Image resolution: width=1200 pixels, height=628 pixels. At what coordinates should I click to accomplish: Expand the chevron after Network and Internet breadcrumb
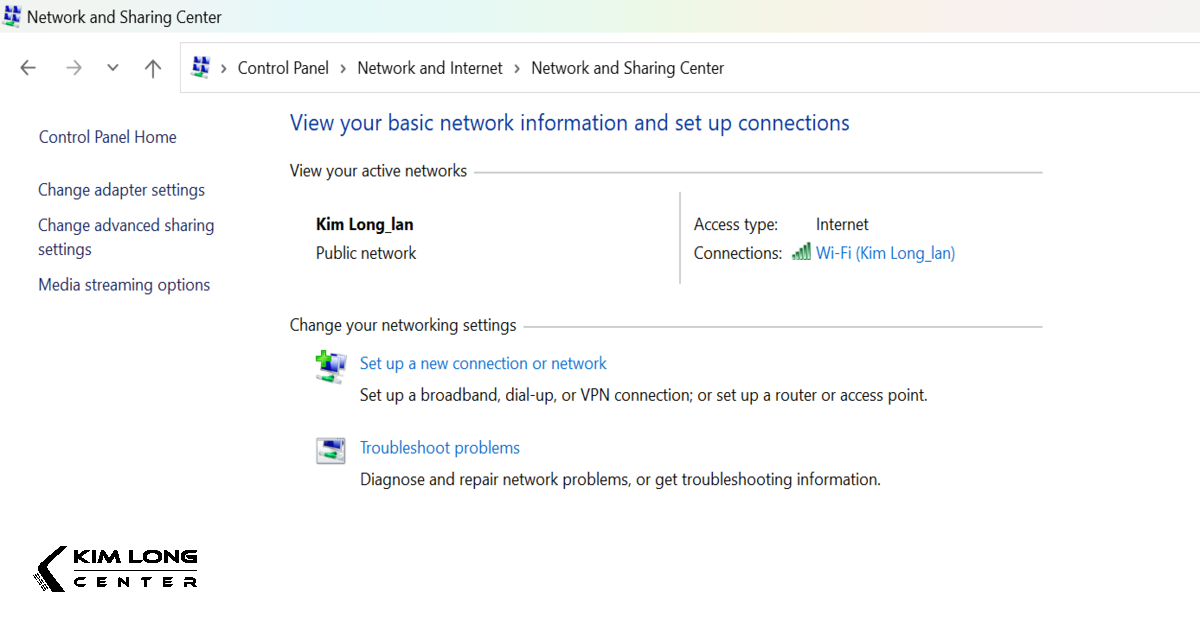click(x=517, y=68)
